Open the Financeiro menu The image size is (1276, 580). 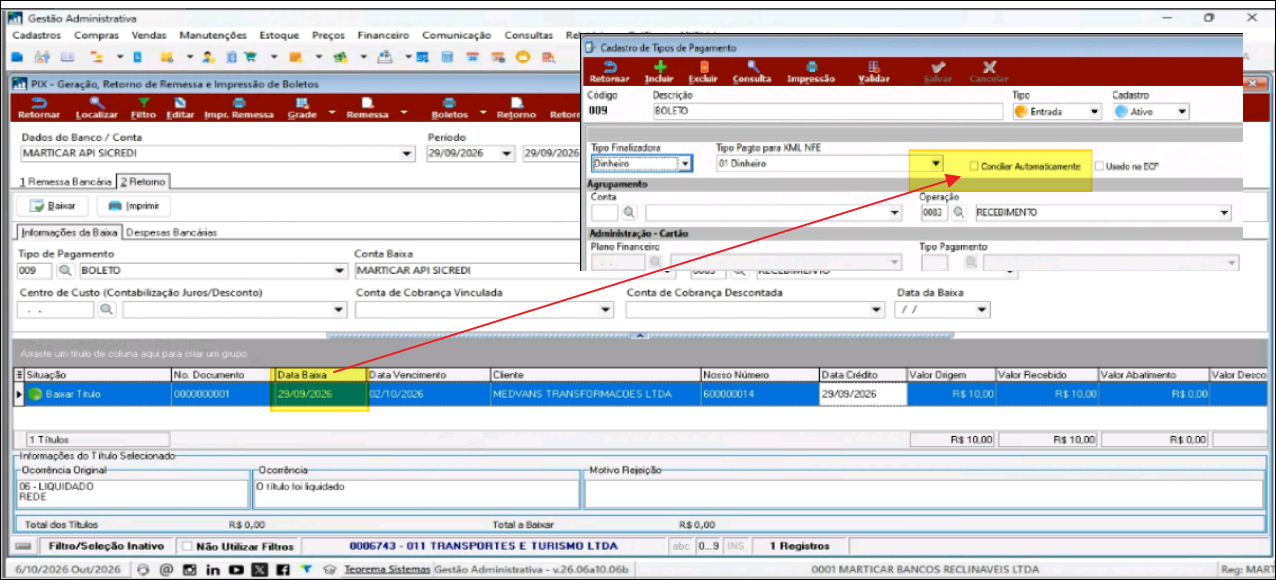pyautogui.click(x=383, y=35)
